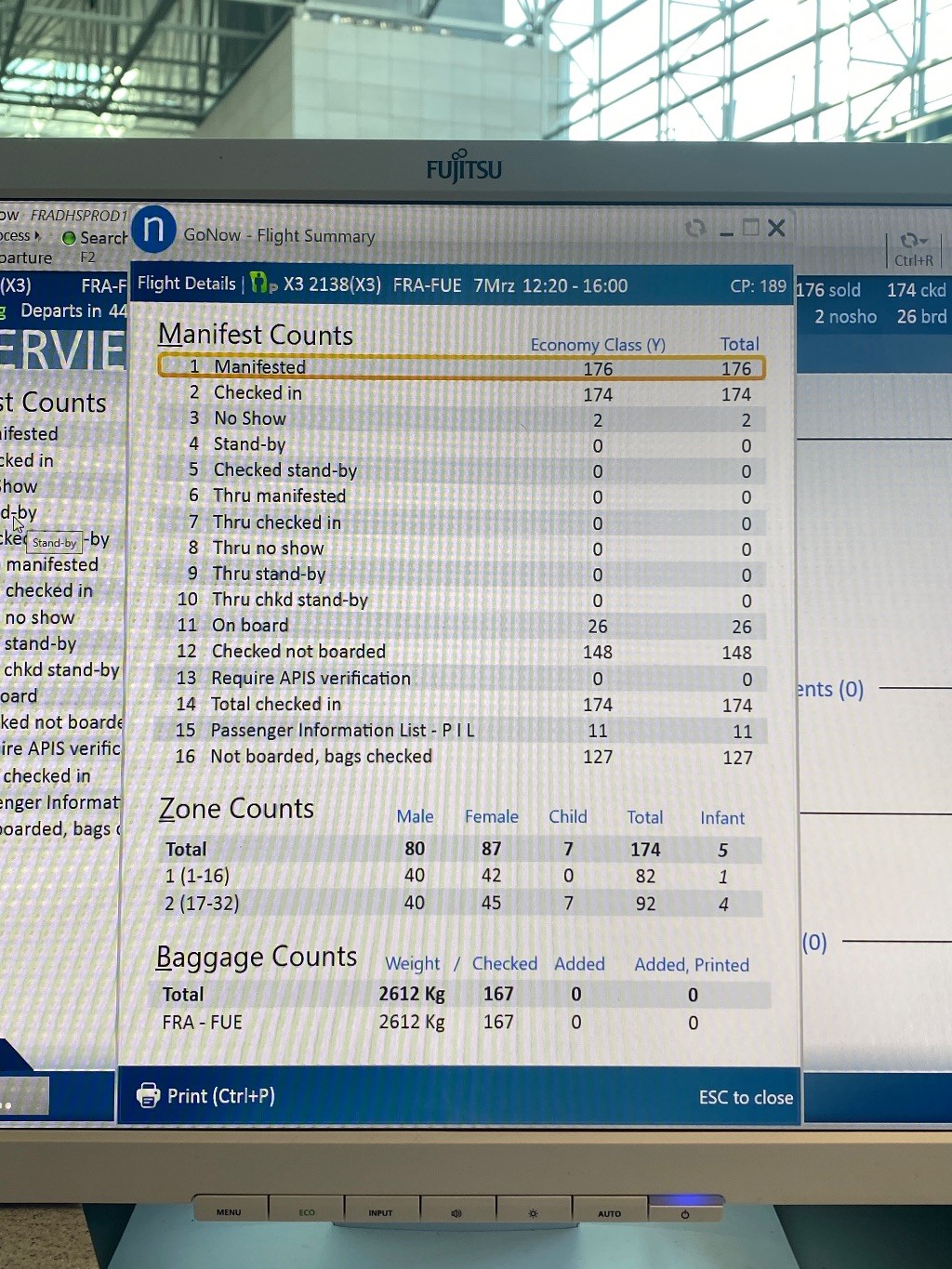Viewport: 952px width, 1269px height.
Task: Close the Flight Summary dialog with X
Action: (777, 228)
